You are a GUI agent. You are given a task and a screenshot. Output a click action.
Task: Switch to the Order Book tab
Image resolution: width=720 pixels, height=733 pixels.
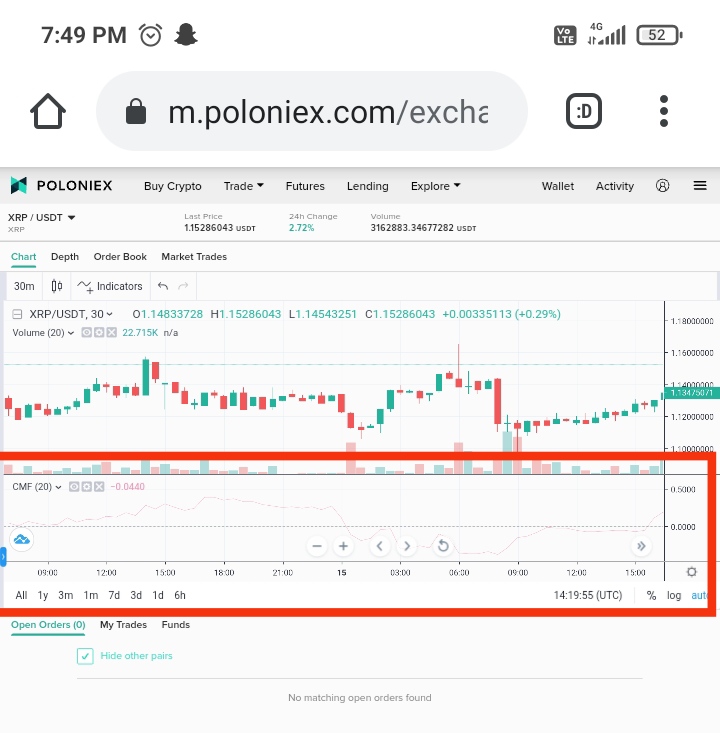tap(120, 257)
